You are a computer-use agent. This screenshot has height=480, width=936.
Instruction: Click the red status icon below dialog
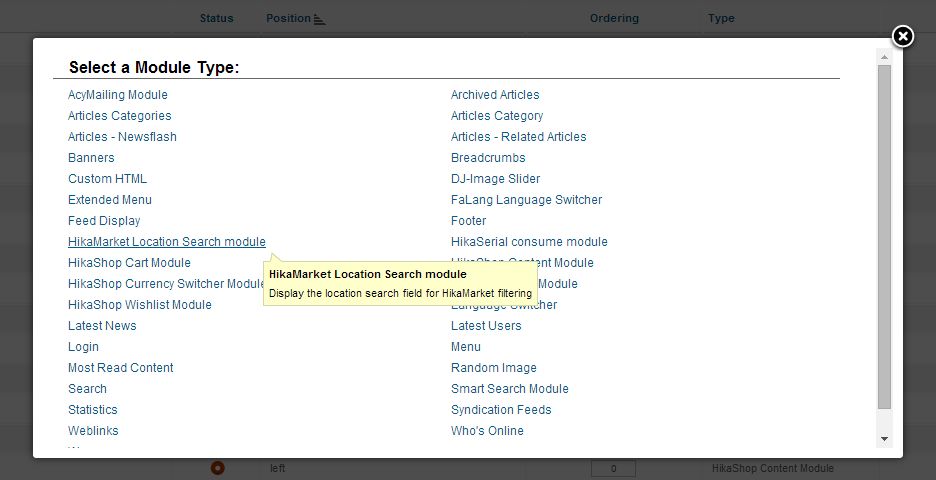point(217,468)
